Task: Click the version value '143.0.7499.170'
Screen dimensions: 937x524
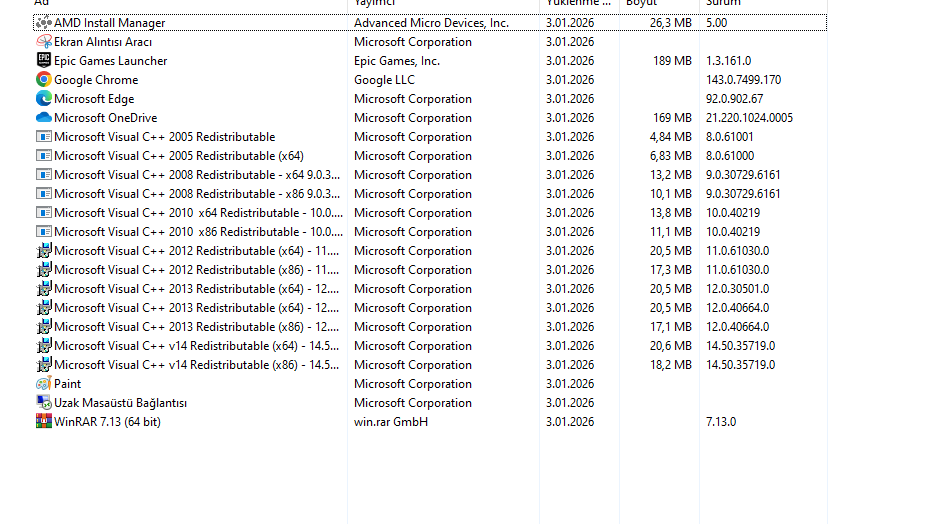Action: 743,79
